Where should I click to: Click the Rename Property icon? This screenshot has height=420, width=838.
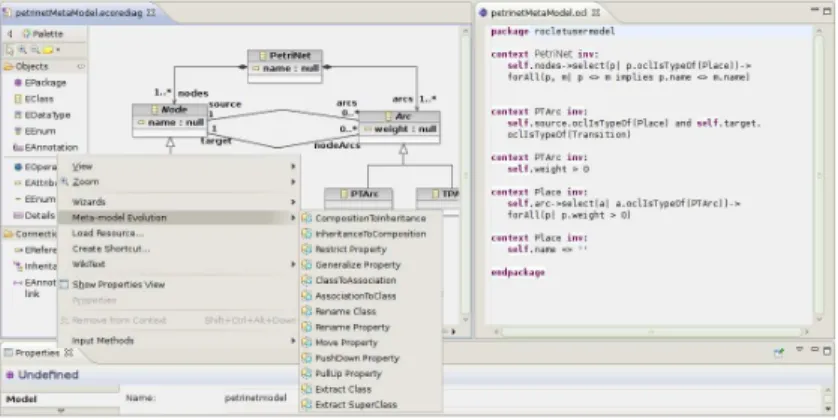[307, 327]
